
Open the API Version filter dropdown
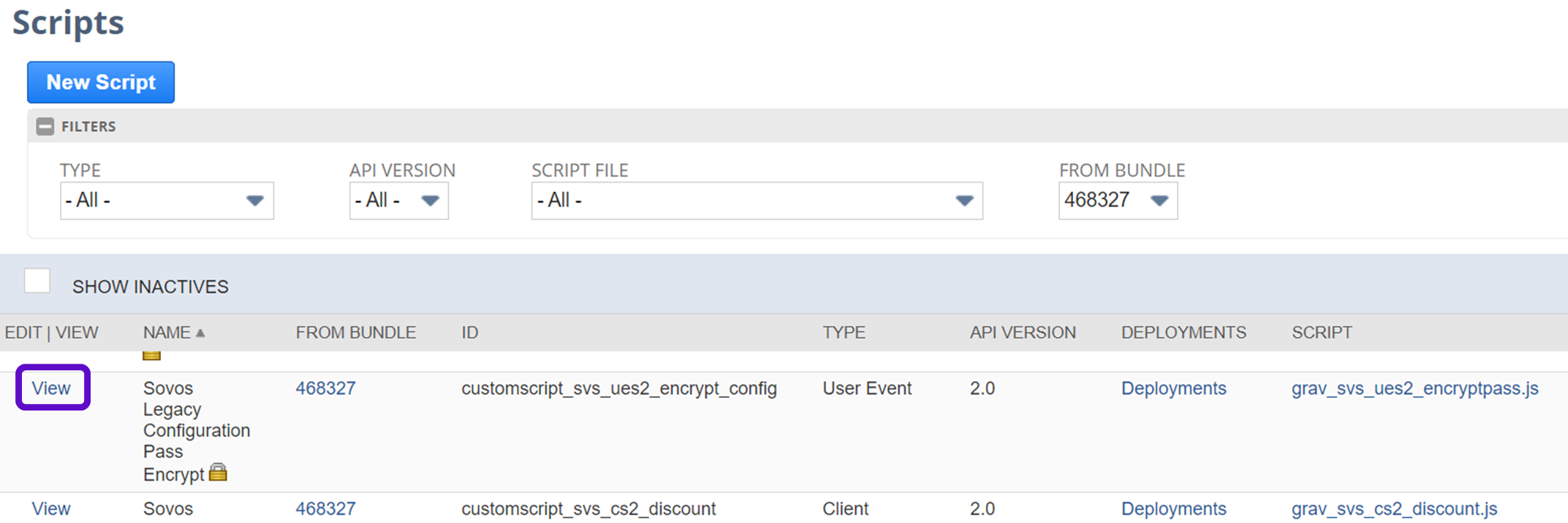tap(398, 200)
